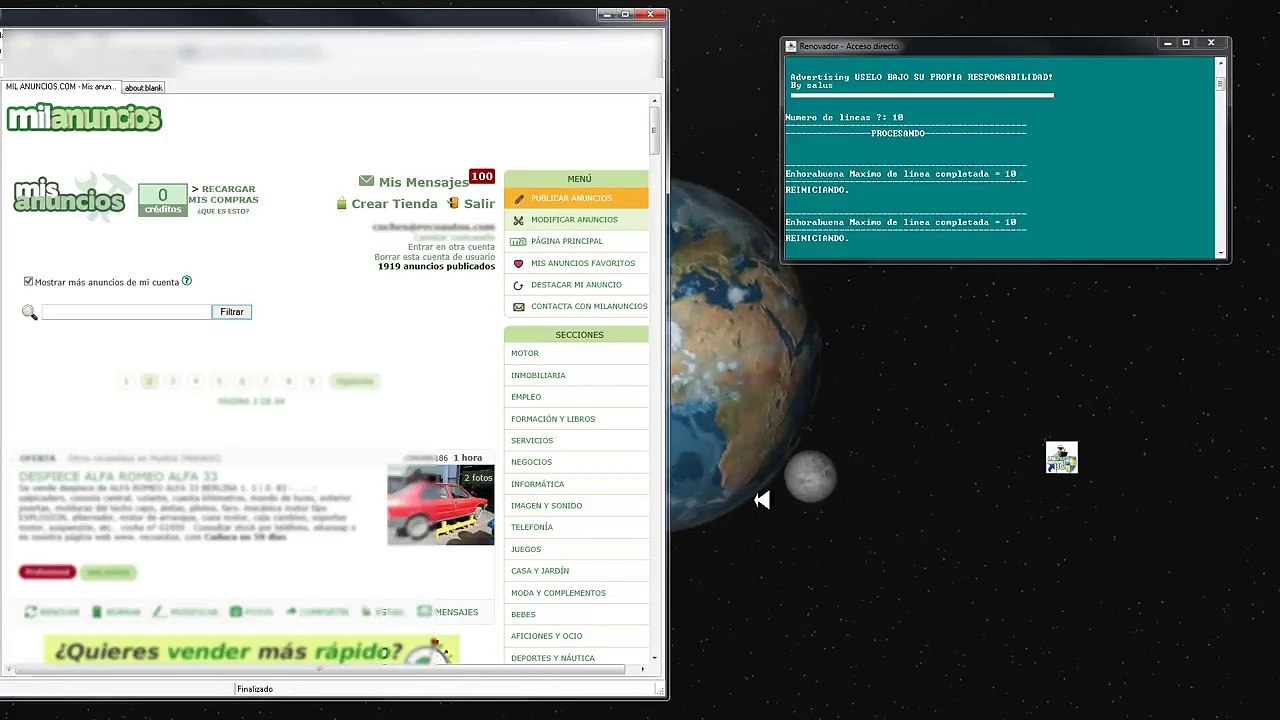Click the Renovador window title bar icon
This screenshot has width=1280, height=720.
[791, 46]
